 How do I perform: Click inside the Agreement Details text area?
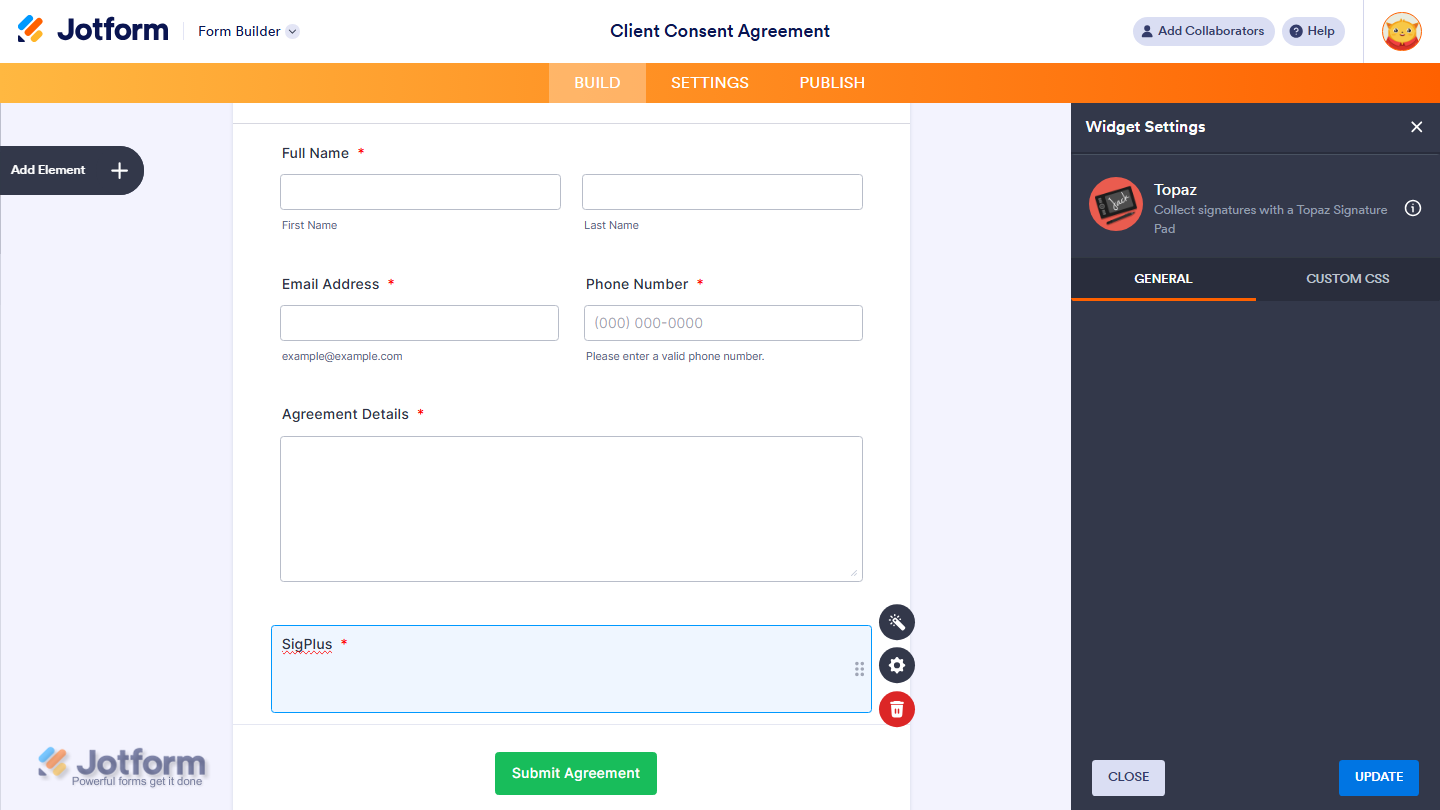(x=571, y=508)
